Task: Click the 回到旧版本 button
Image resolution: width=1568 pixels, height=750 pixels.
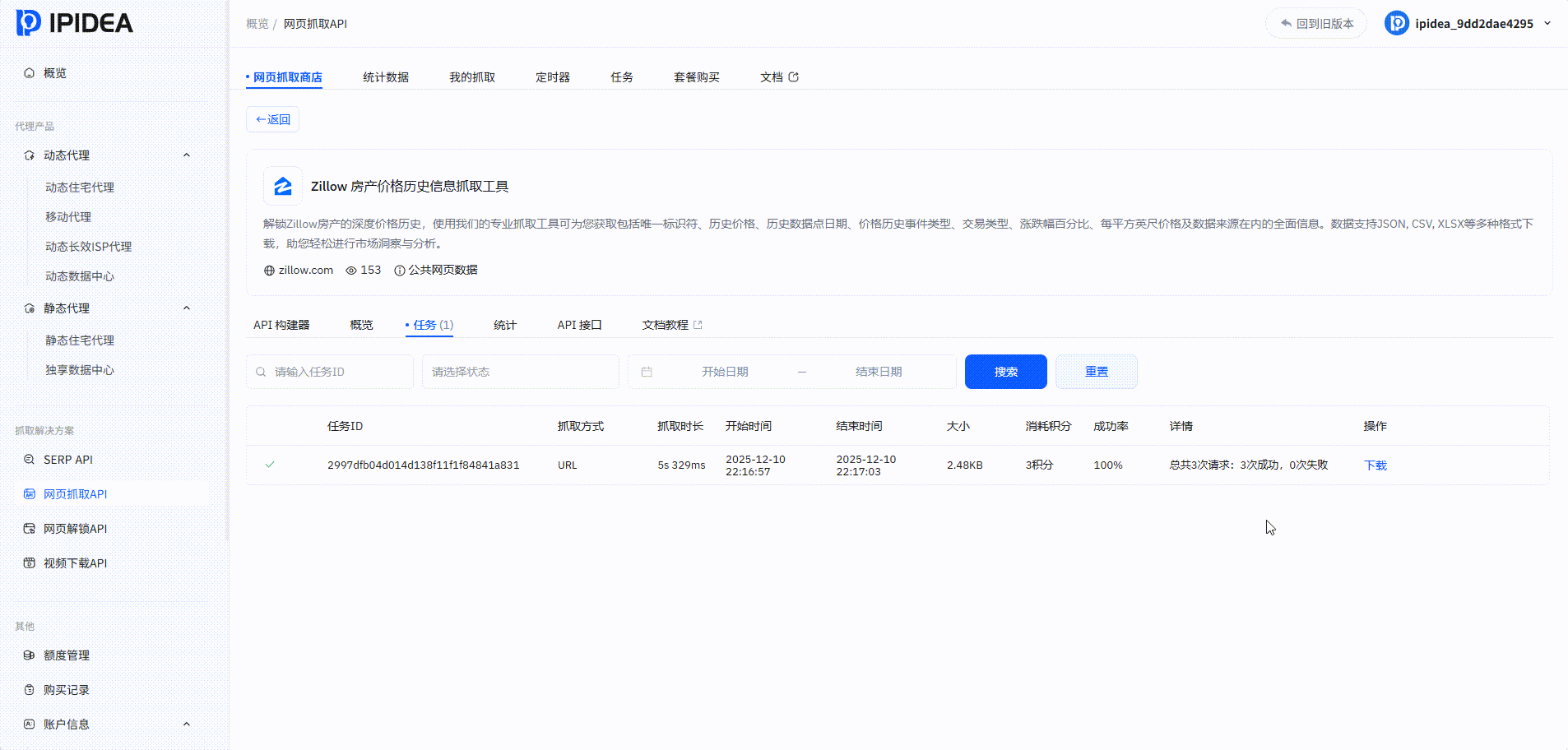Action: (1316, 23)
